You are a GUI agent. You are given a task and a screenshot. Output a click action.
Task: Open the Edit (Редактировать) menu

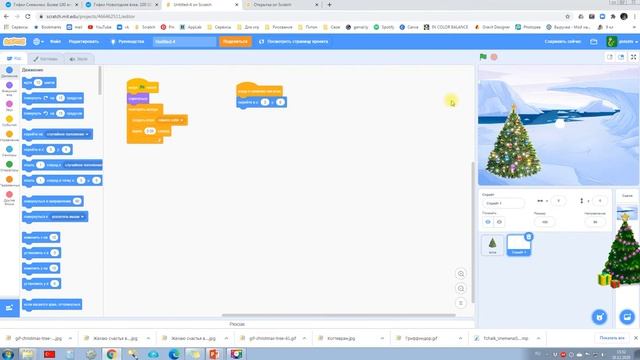(x=84, y=42)
